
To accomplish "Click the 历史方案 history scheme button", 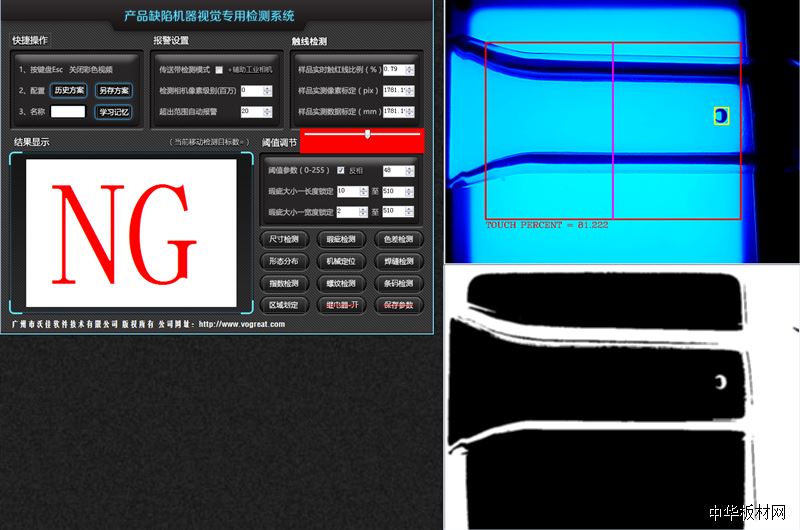I will [x=68, y=90].
